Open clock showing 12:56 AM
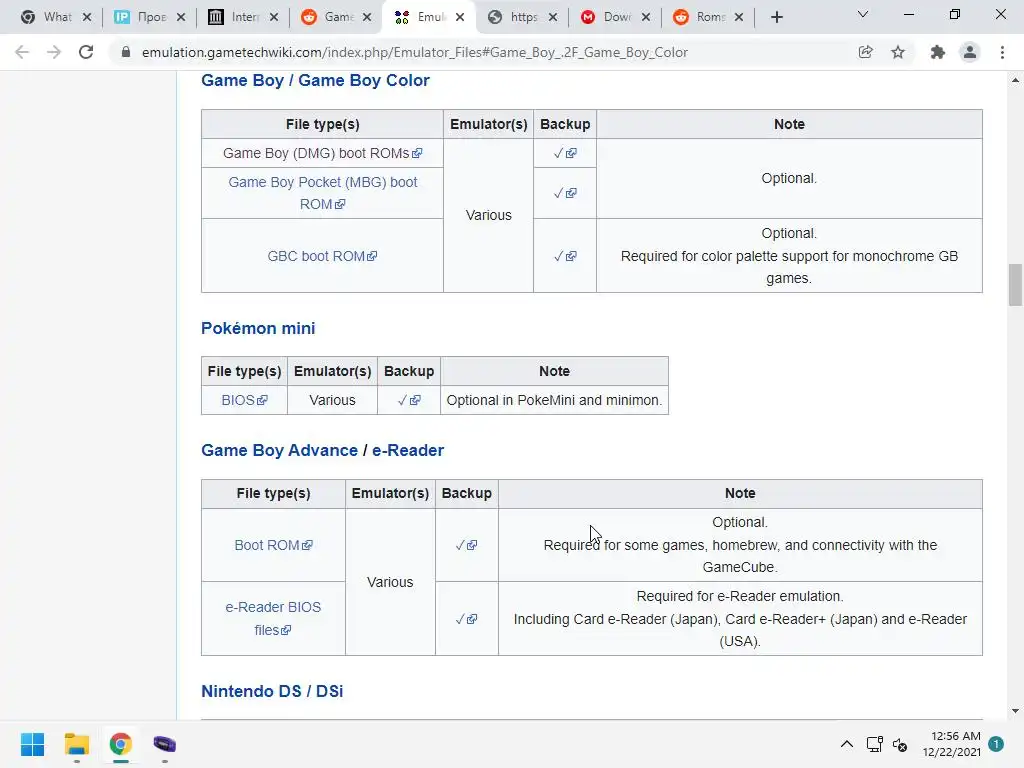Image resolution: width=1024 pixels, height=768 pixels. click(952, 744)
